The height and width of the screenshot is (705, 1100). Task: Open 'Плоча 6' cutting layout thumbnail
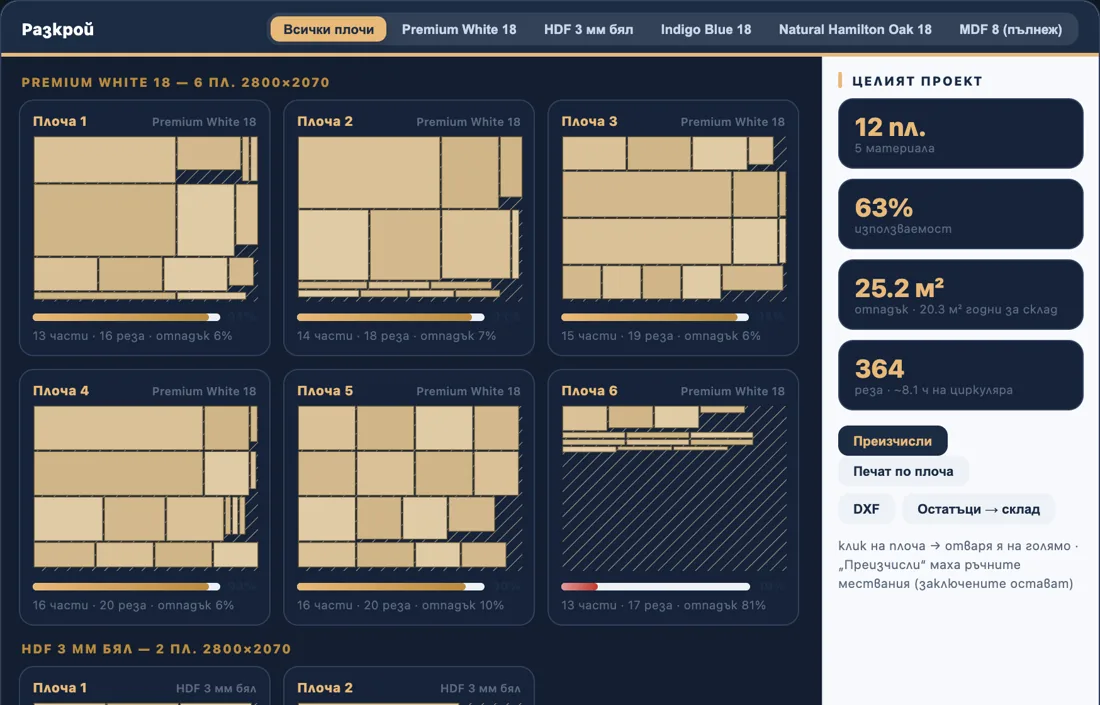pos(674,488)
